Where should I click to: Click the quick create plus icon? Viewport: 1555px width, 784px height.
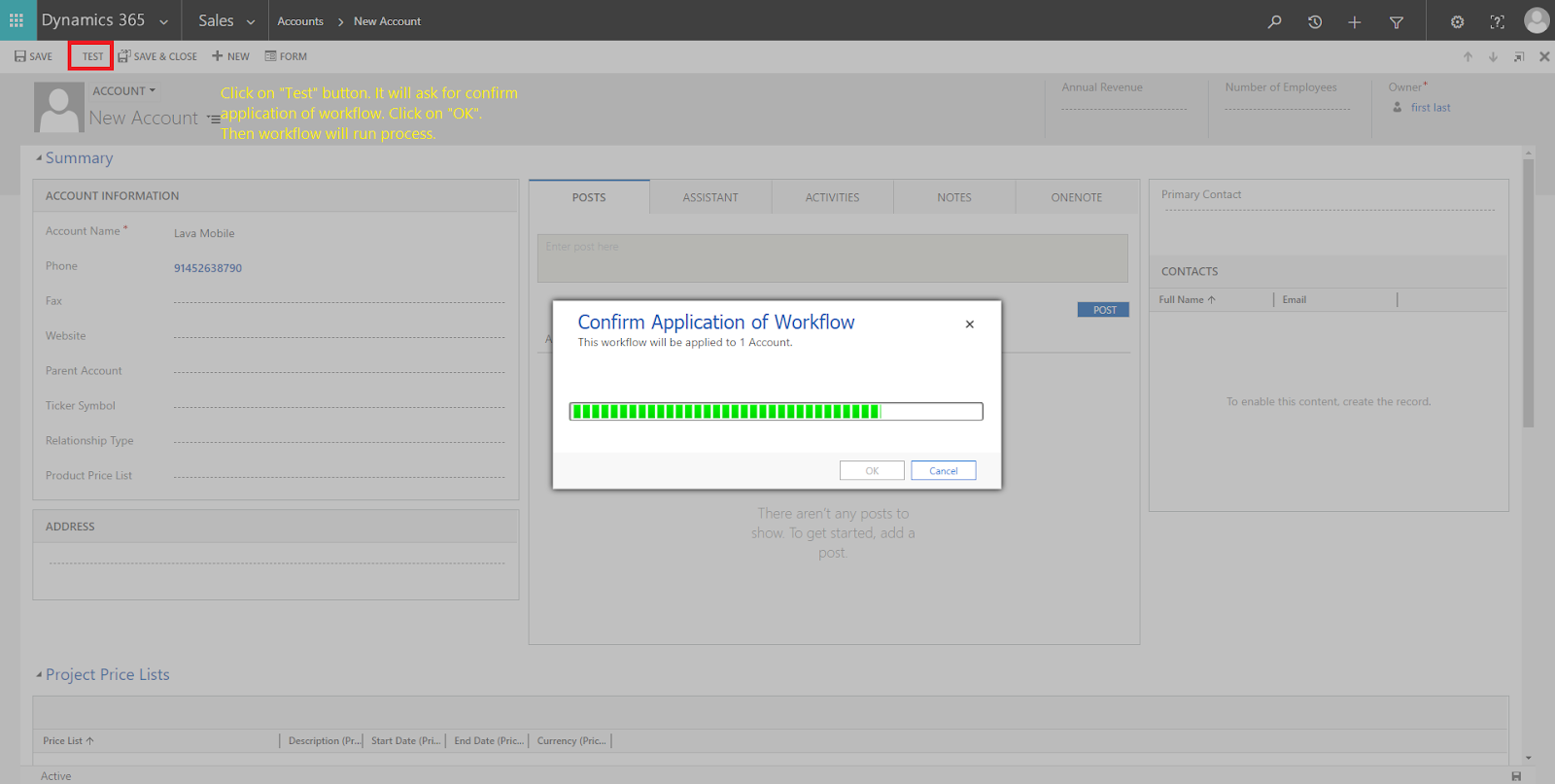coord(1355,21)
